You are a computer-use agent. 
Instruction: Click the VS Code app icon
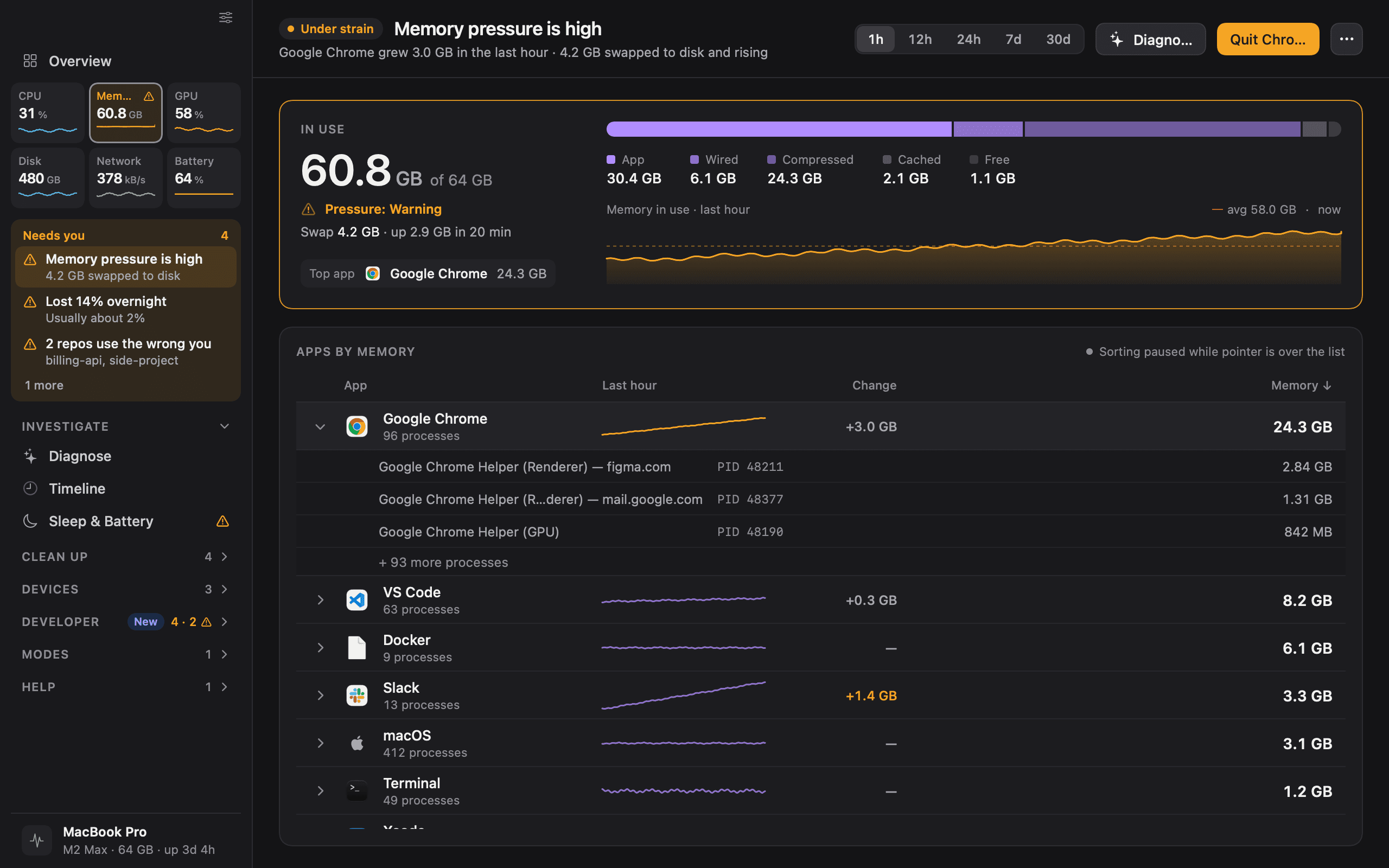(356, 600)
